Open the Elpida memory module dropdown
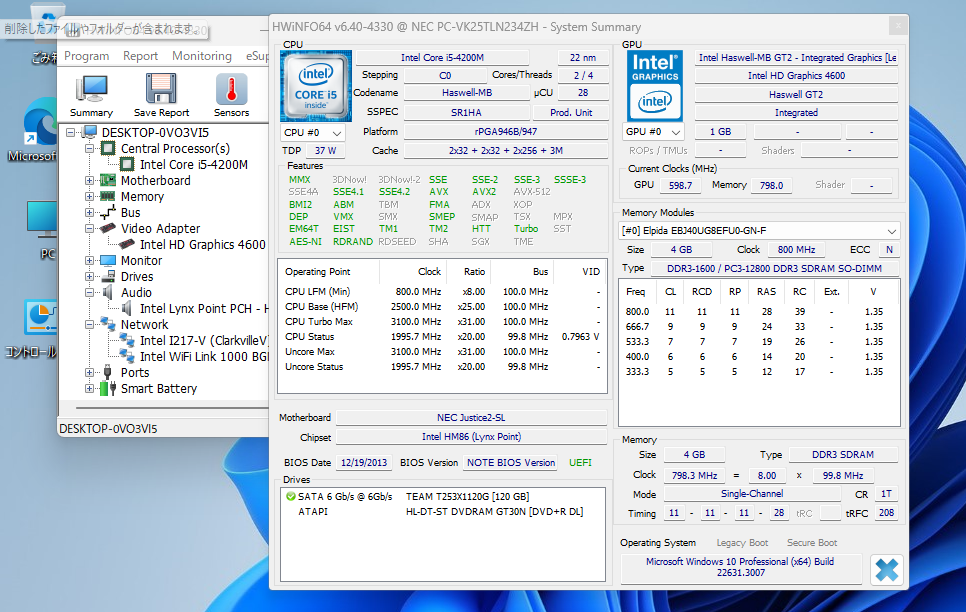The image size is (966, 612). [758, 231]
